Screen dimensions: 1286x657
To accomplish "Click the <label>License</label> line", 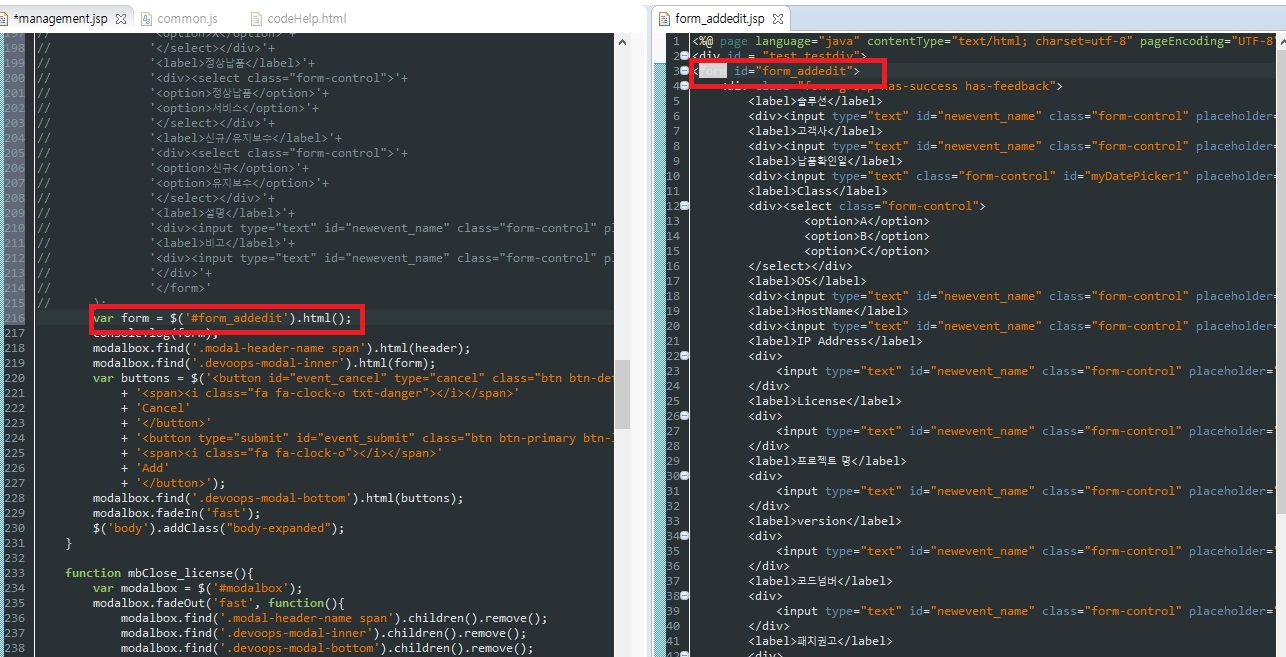I will point(824,401).
